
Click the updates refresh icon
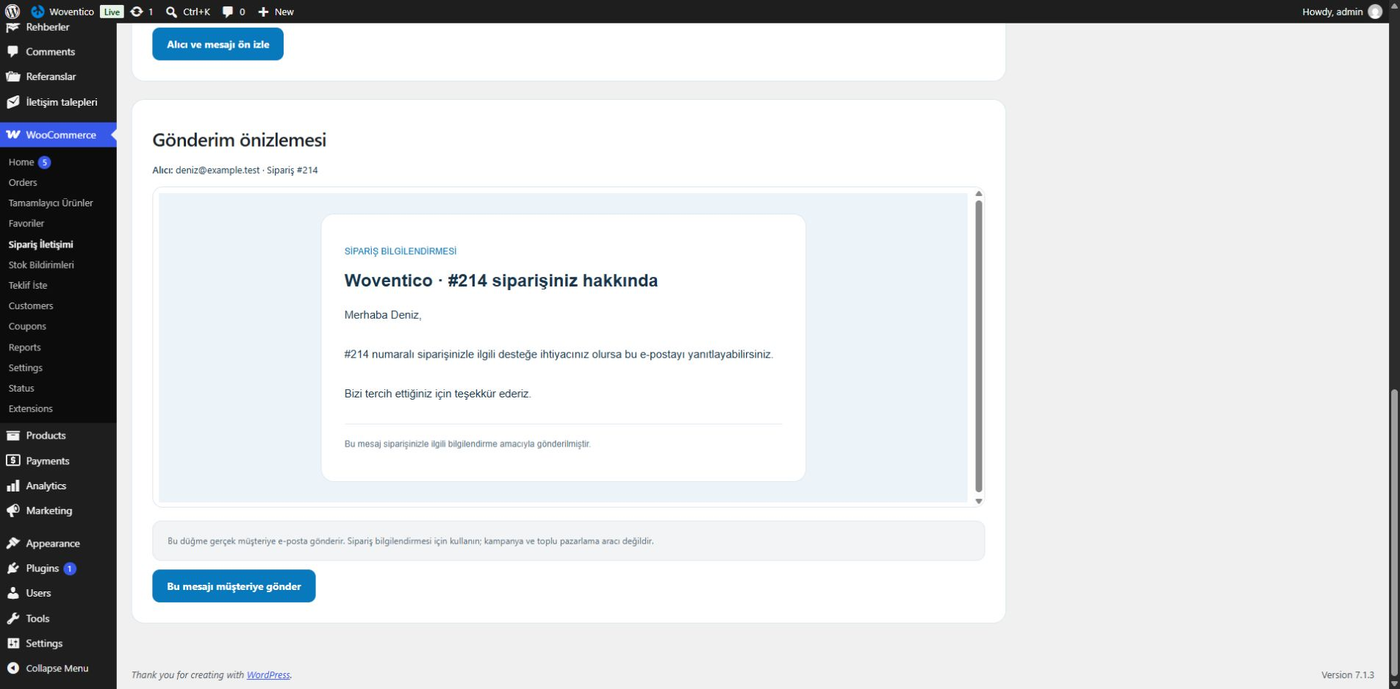click(136, 12)
